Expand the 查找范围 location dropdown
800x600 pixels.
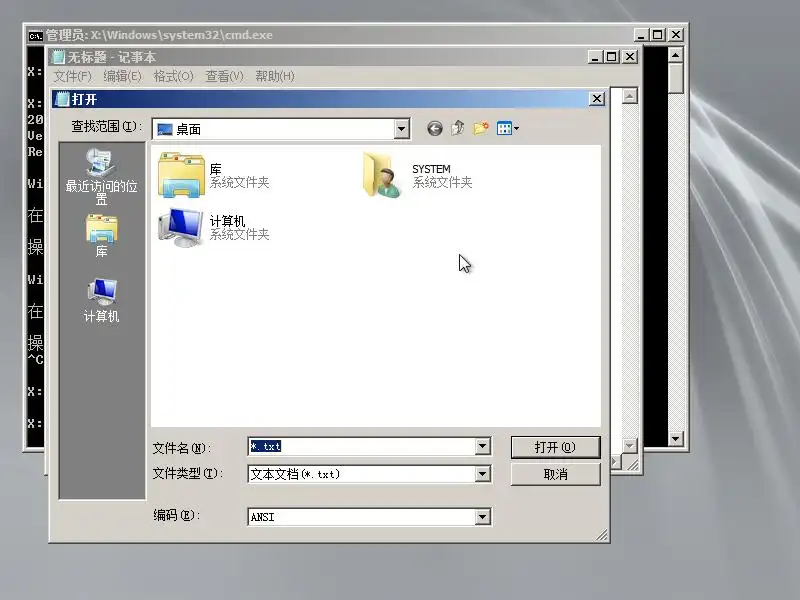(402, 129)
